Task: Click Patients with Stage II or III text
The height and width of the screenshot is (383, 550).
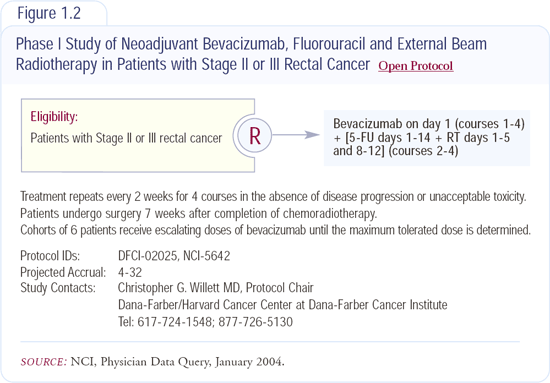Action: [126, 138]
